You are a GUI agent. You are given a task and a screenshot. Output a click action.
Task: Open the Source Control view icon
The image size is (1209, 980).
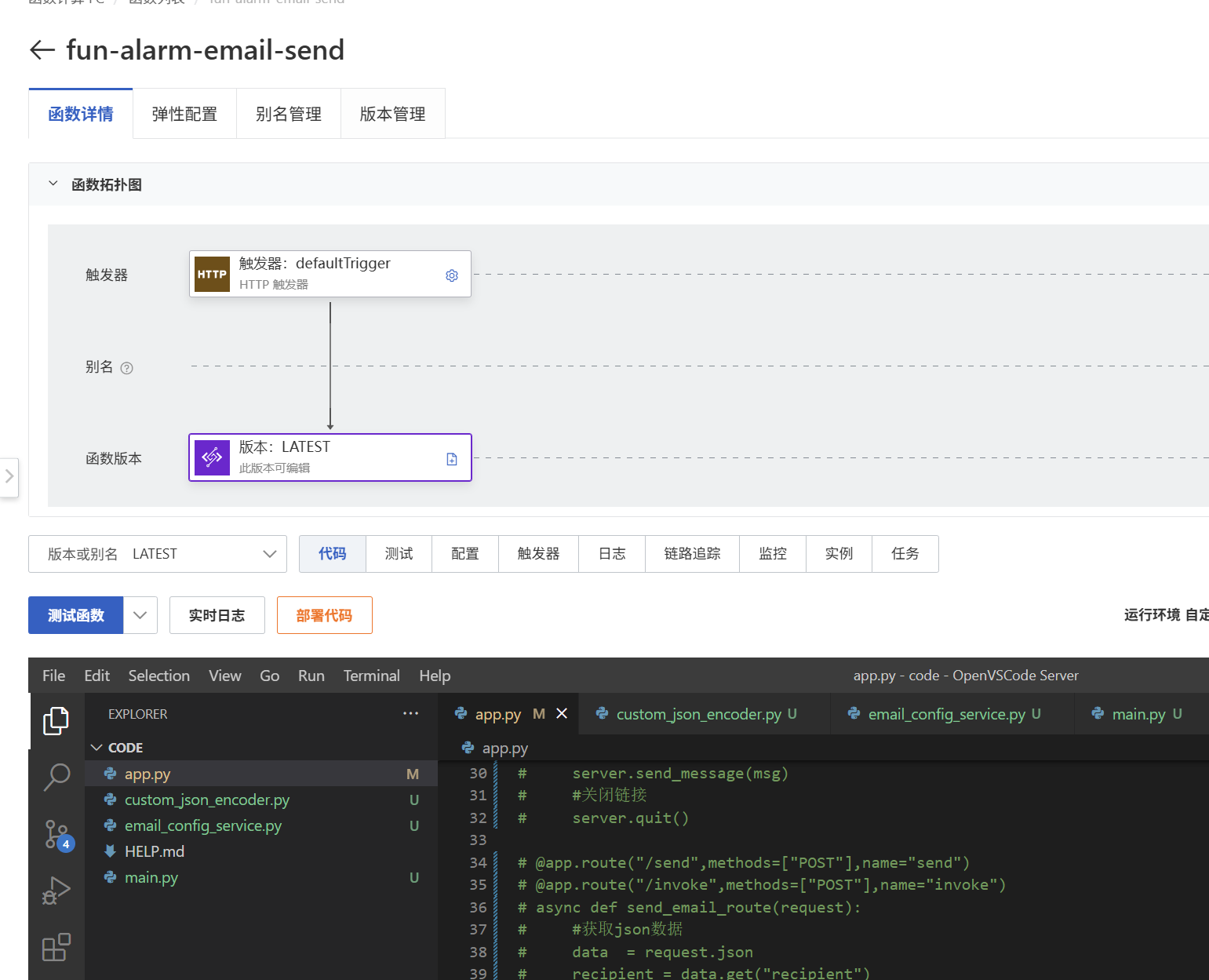click(57, 835)
